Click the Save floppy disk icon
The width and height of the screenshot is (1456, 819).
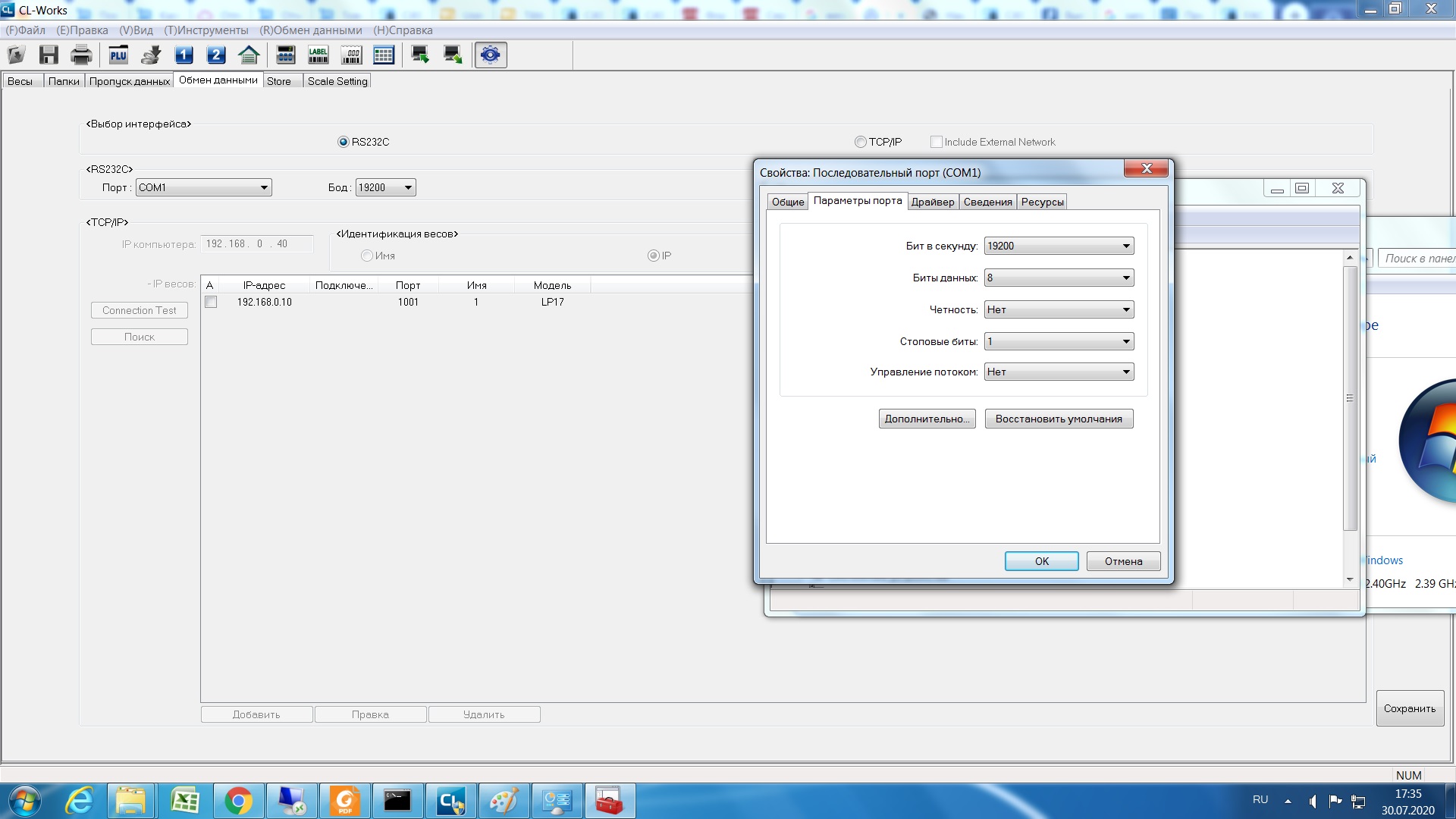pyautogui.click(x=49, y=55)
